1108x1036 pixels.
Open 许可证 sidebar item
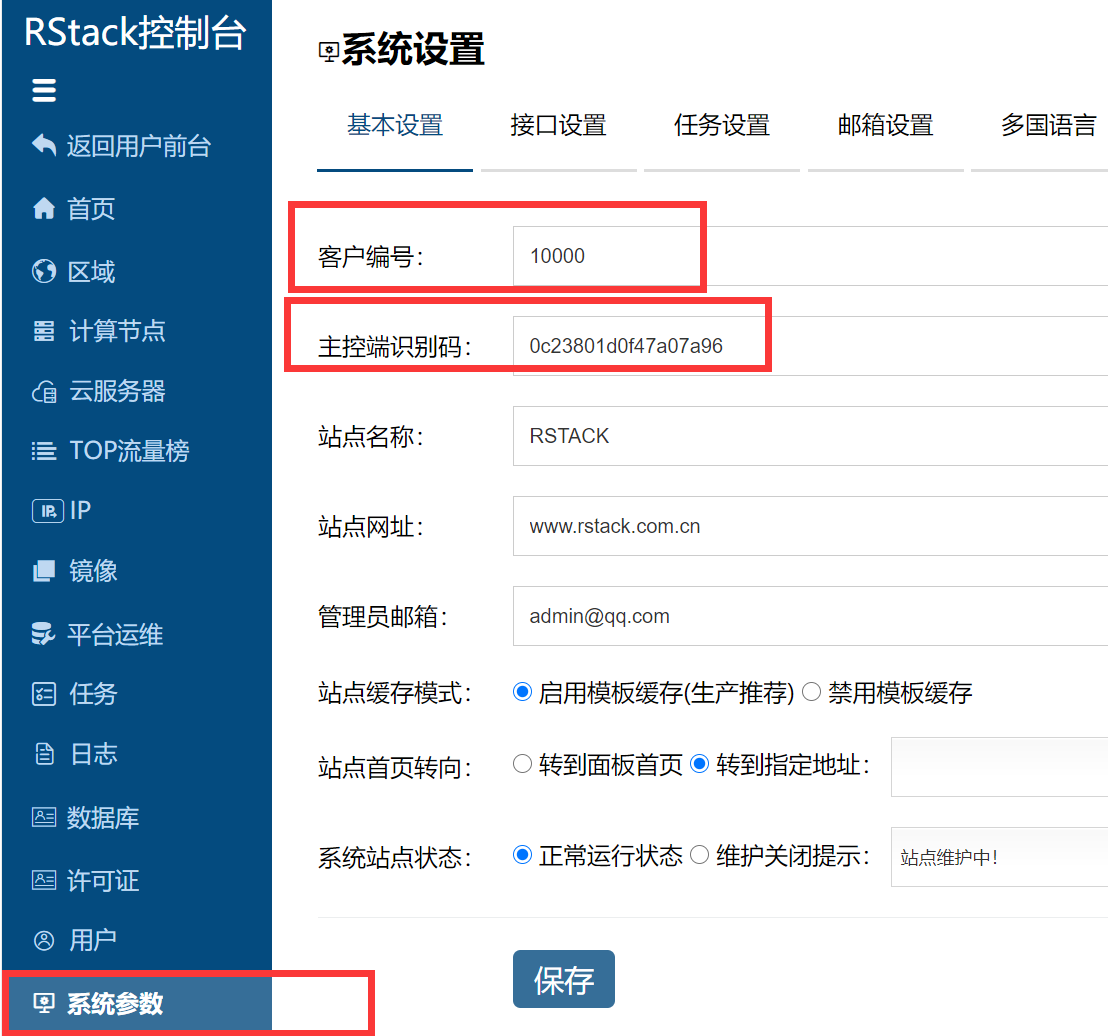click(x=102, y=881)
